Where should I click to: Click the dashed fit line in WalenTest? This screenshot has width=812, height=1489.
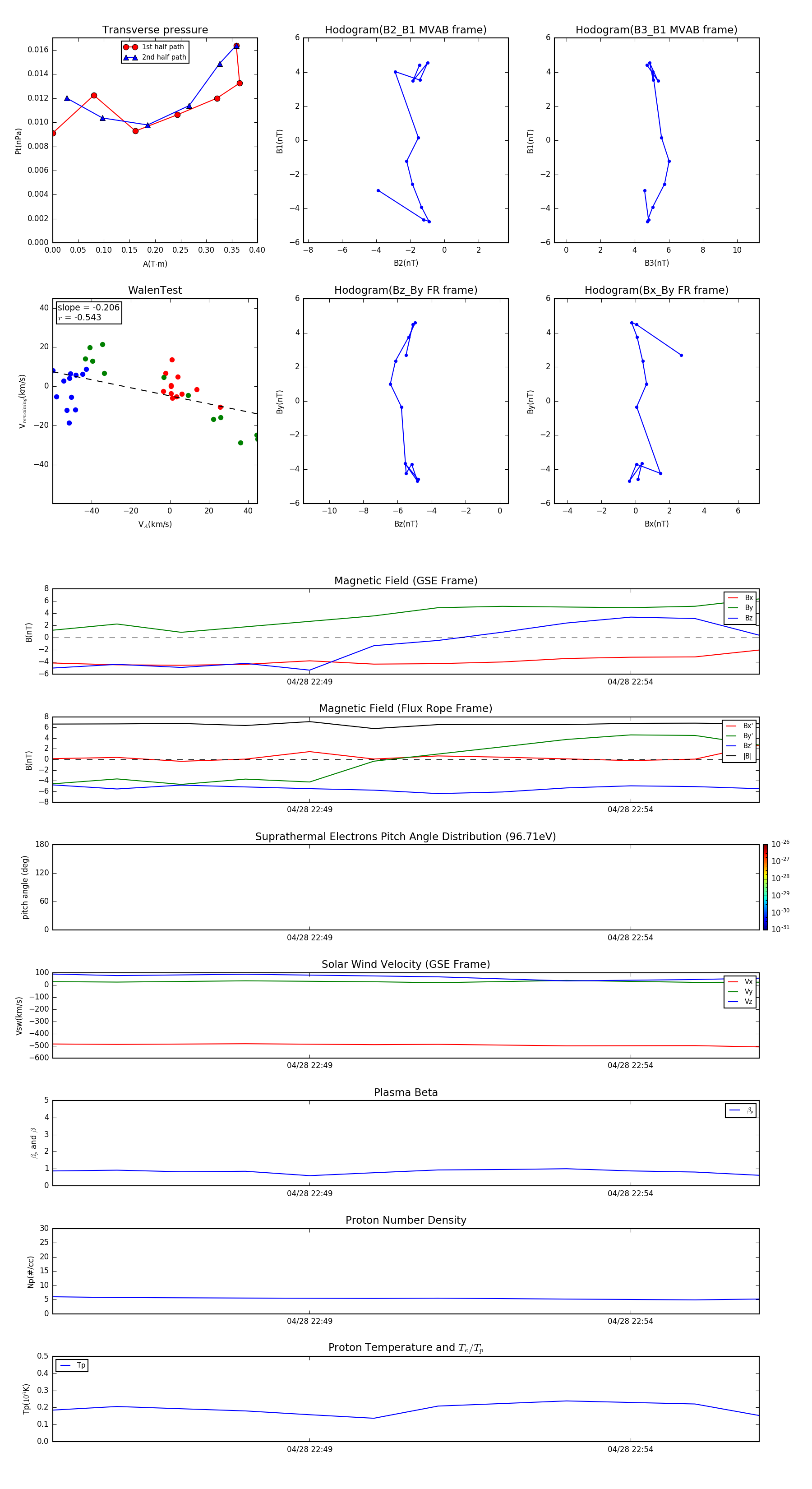point(155,393)
